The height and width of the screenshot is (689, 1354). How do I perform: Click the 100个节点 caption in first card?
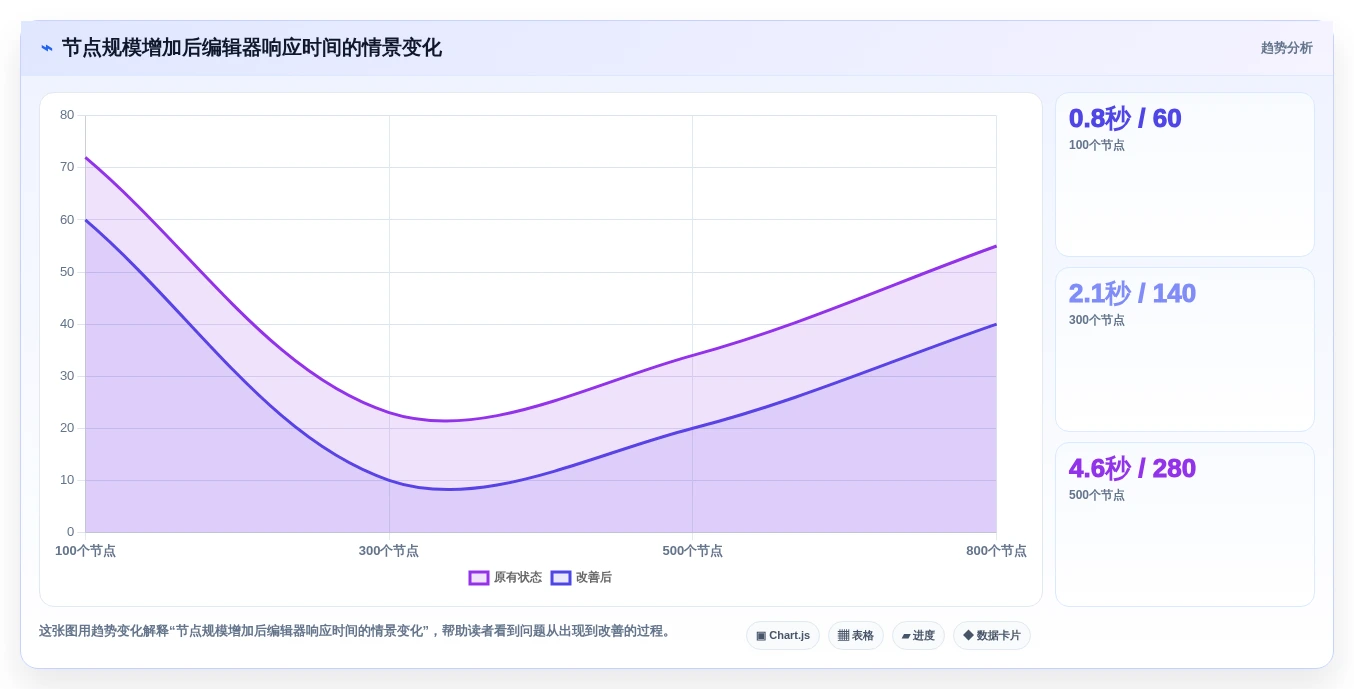tap(1097, 145)
